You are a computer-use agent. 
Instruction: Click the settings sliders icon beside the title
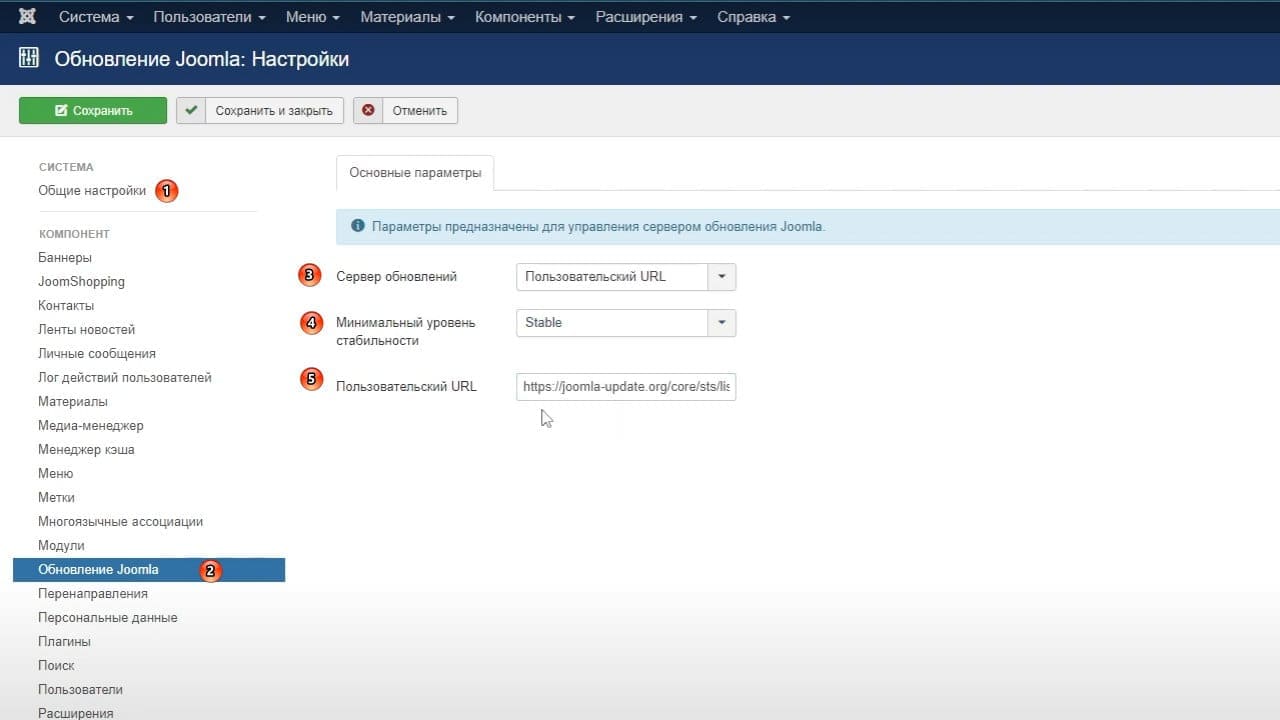click(29, 58)
